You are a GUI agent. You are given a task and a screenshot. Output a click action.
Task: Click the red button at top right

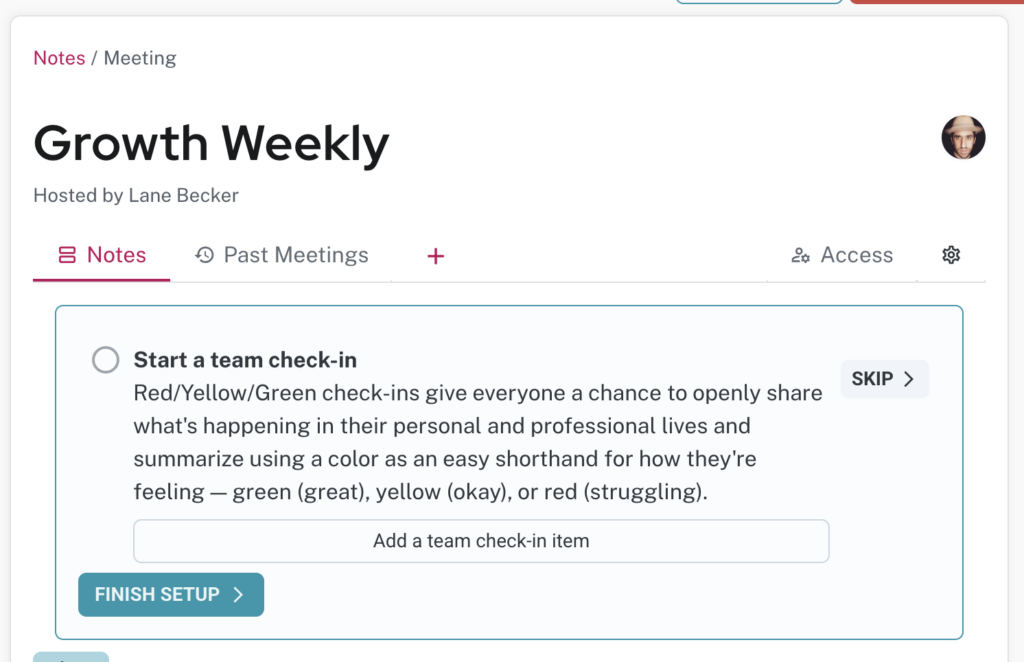(x=936, y=2)
